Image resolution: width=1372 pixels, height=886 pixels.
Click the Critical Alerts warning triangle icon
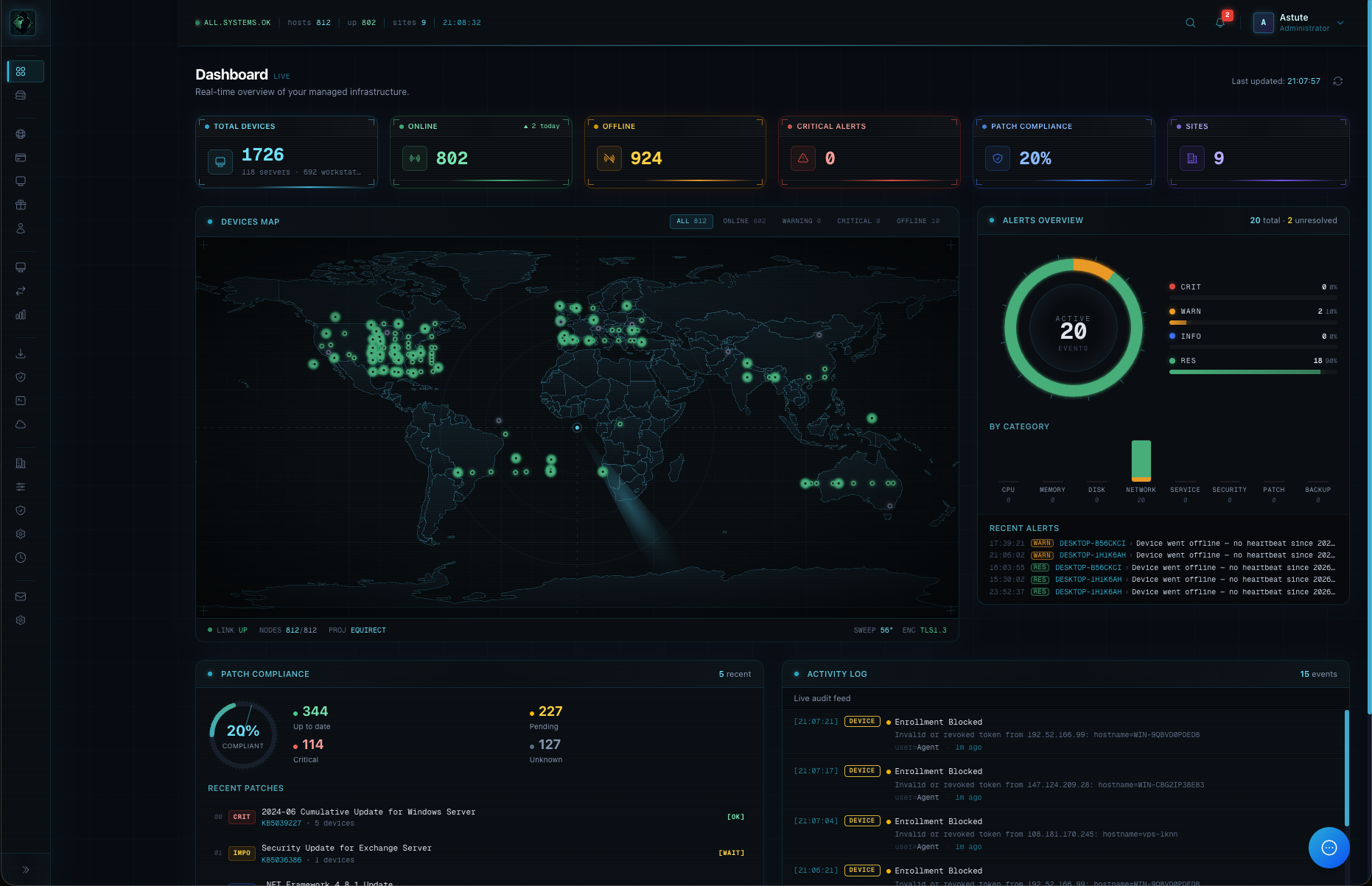[x=803, y=158]
